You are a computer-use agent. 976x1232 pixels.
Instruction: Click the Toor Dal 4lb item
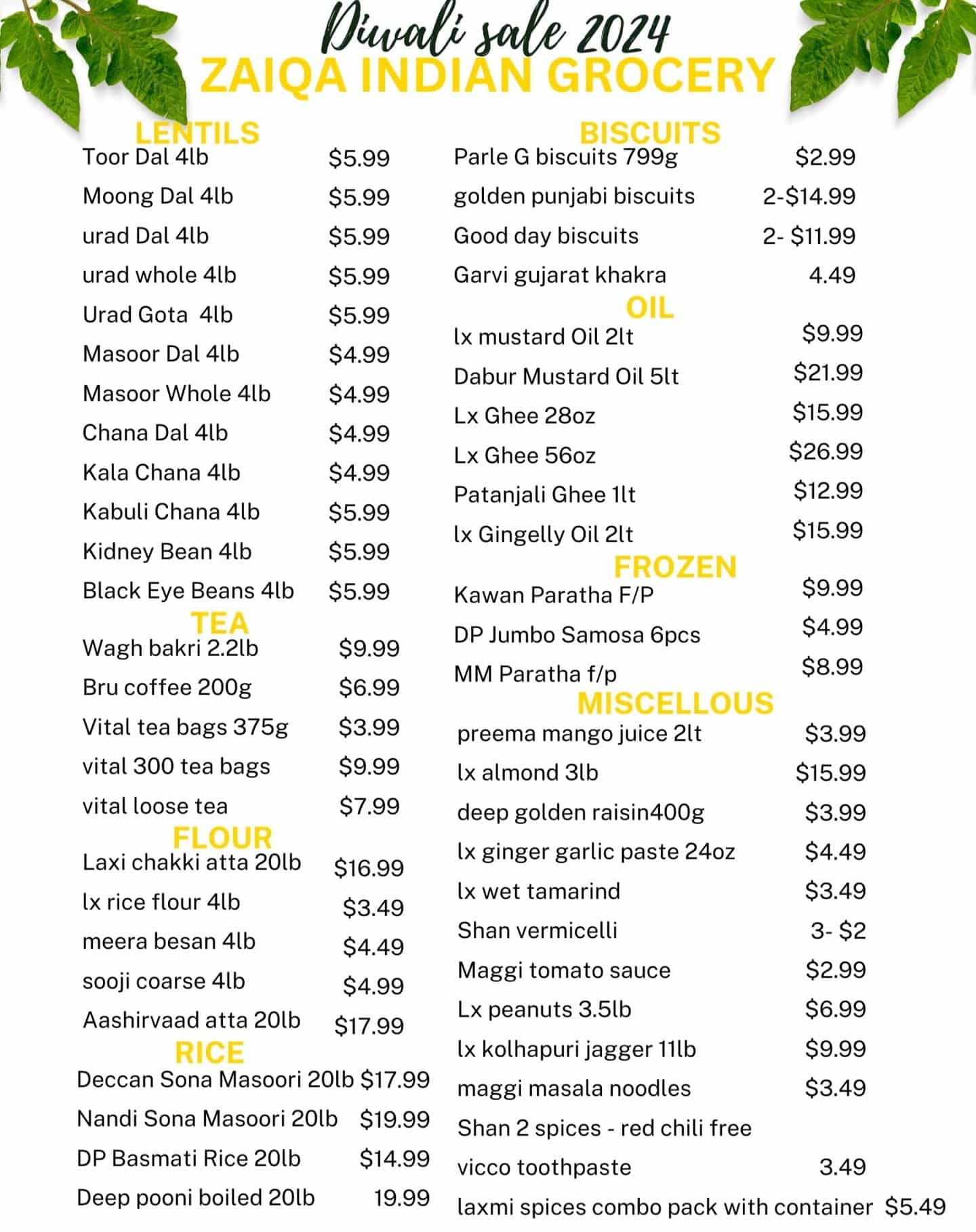click(x=145, y=157)
